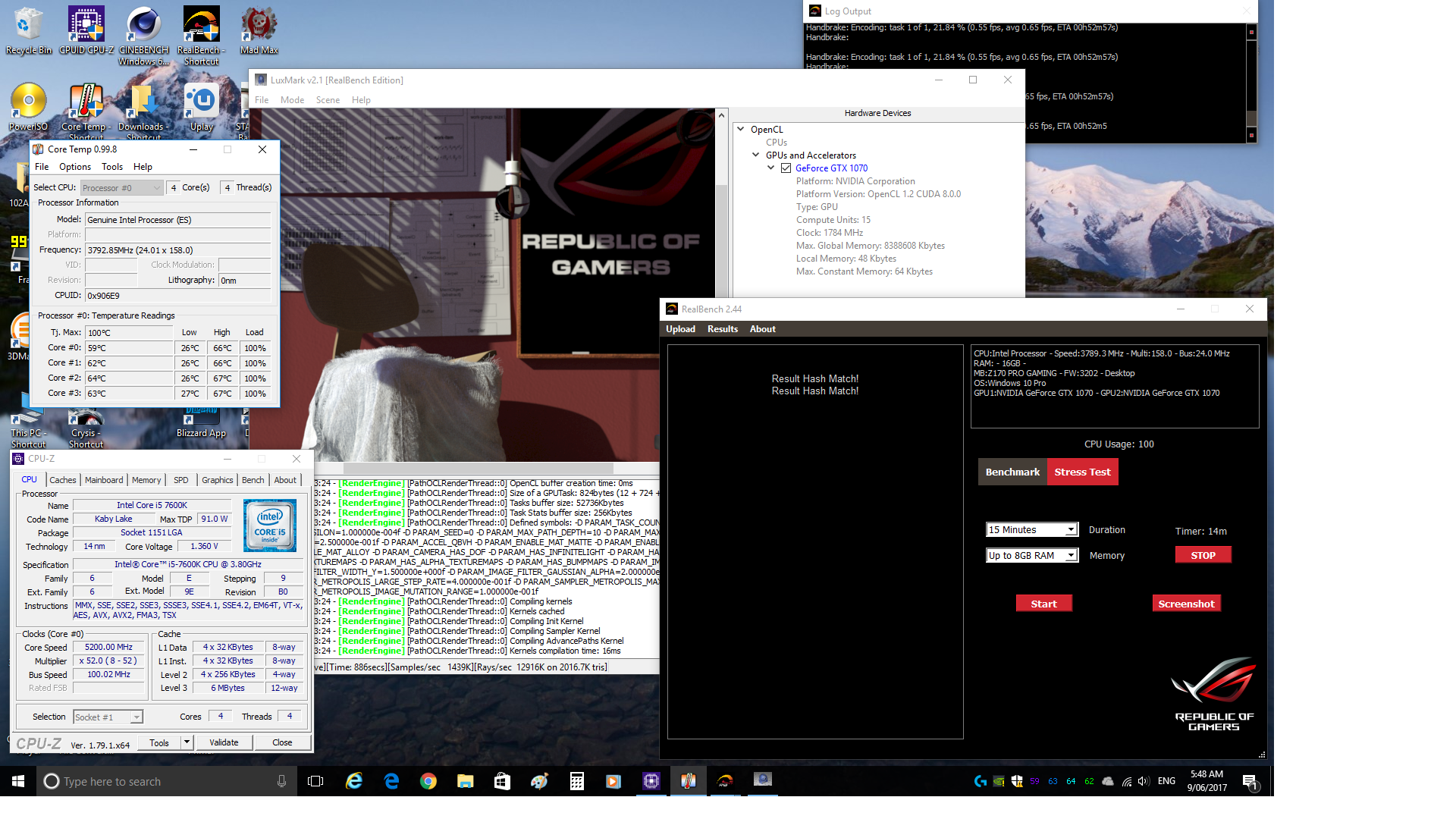1456x819 pixels.
Task: Launch the CINEBENCH desktop shortcut
Action: [x=143, y=36]
